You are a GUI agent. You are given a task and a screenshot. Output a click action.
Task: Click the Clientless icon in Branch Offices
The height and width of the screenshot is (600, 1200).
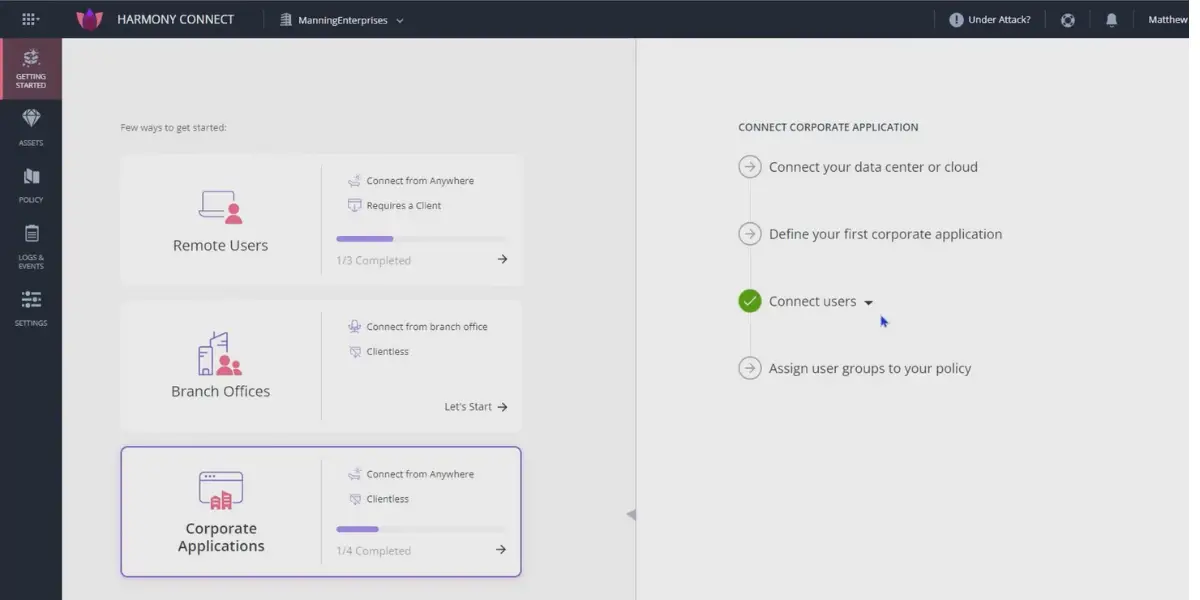354,351
